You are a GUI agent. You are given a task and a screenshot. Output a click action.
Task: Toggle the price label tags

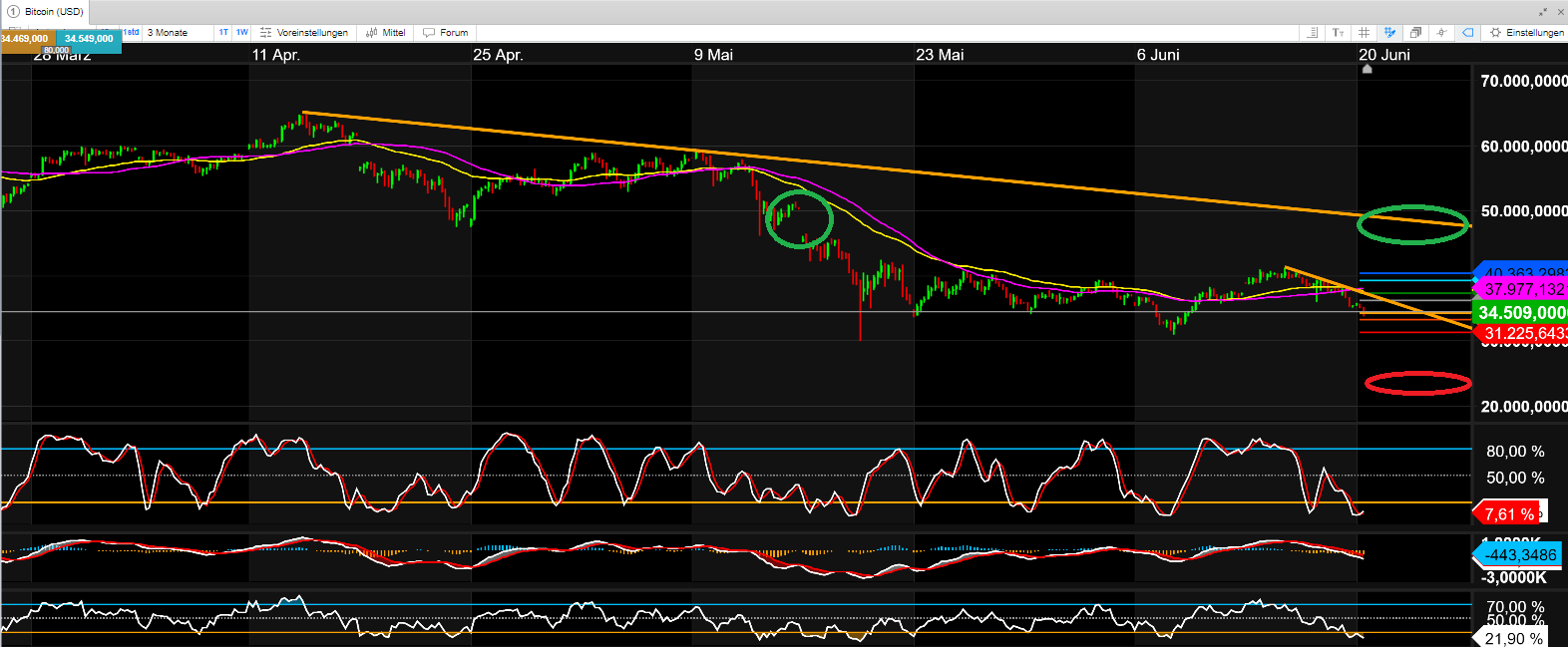(x=1467, y=33)
